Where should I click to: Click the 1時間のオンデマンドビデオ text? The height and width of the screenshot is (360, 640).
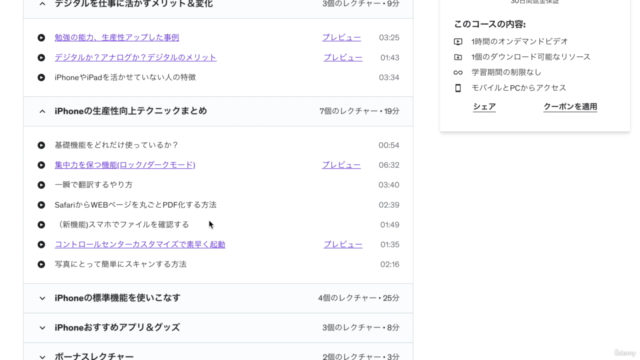tap(520, 42)
